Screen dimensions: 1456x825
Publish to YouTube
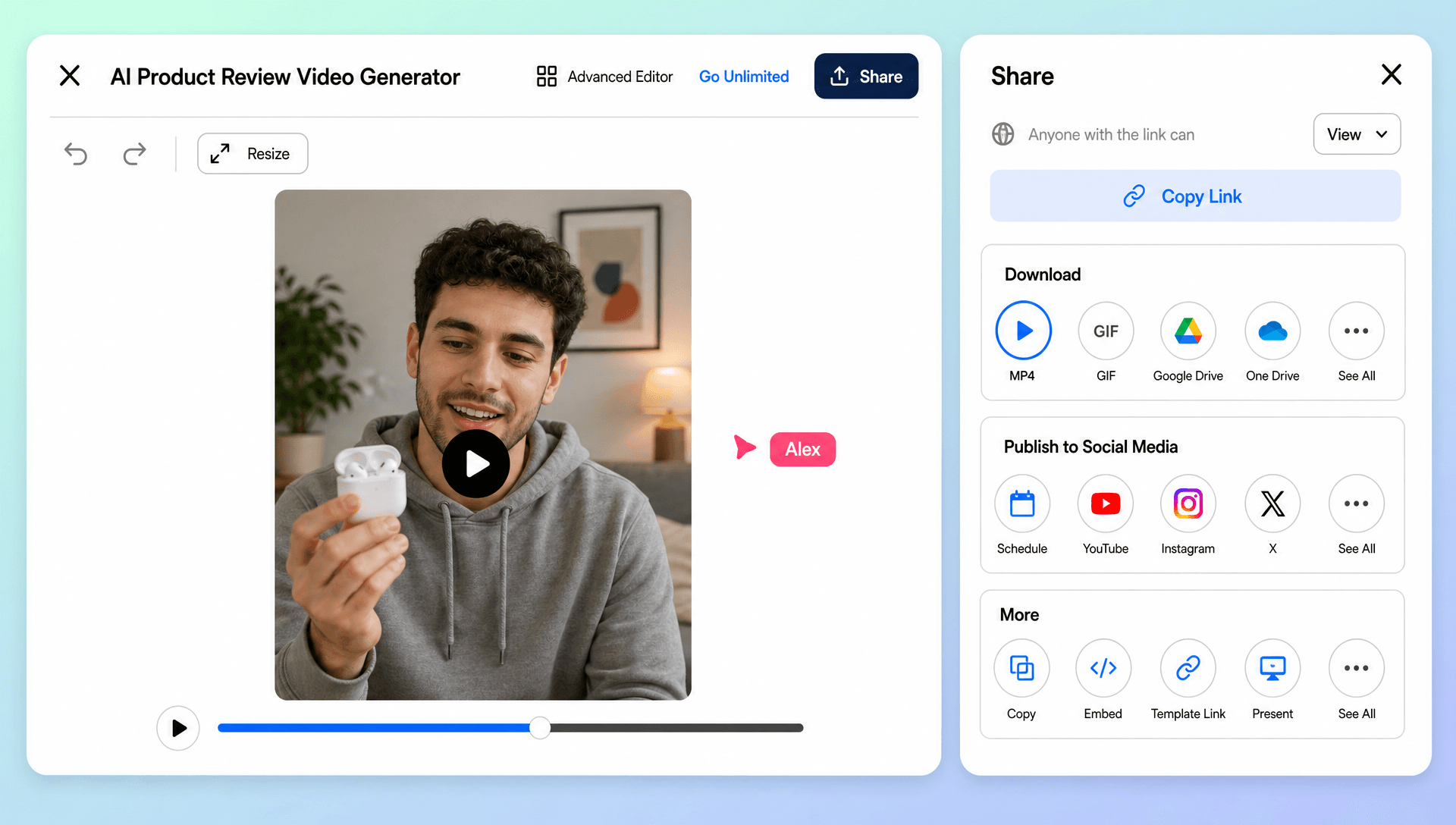[1106, 503]
